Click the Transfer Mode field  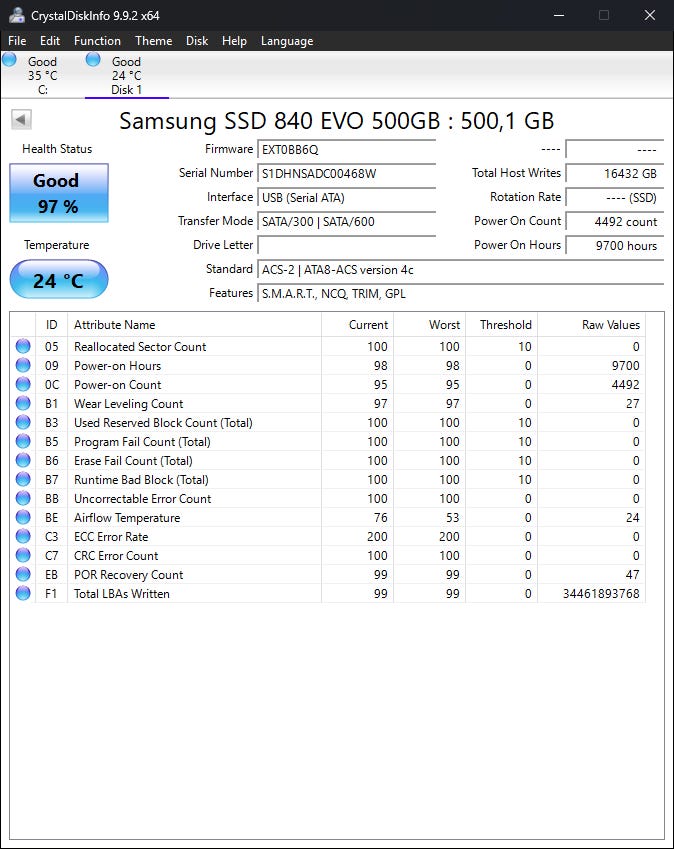pyautogui.click(x=346, y=221)
